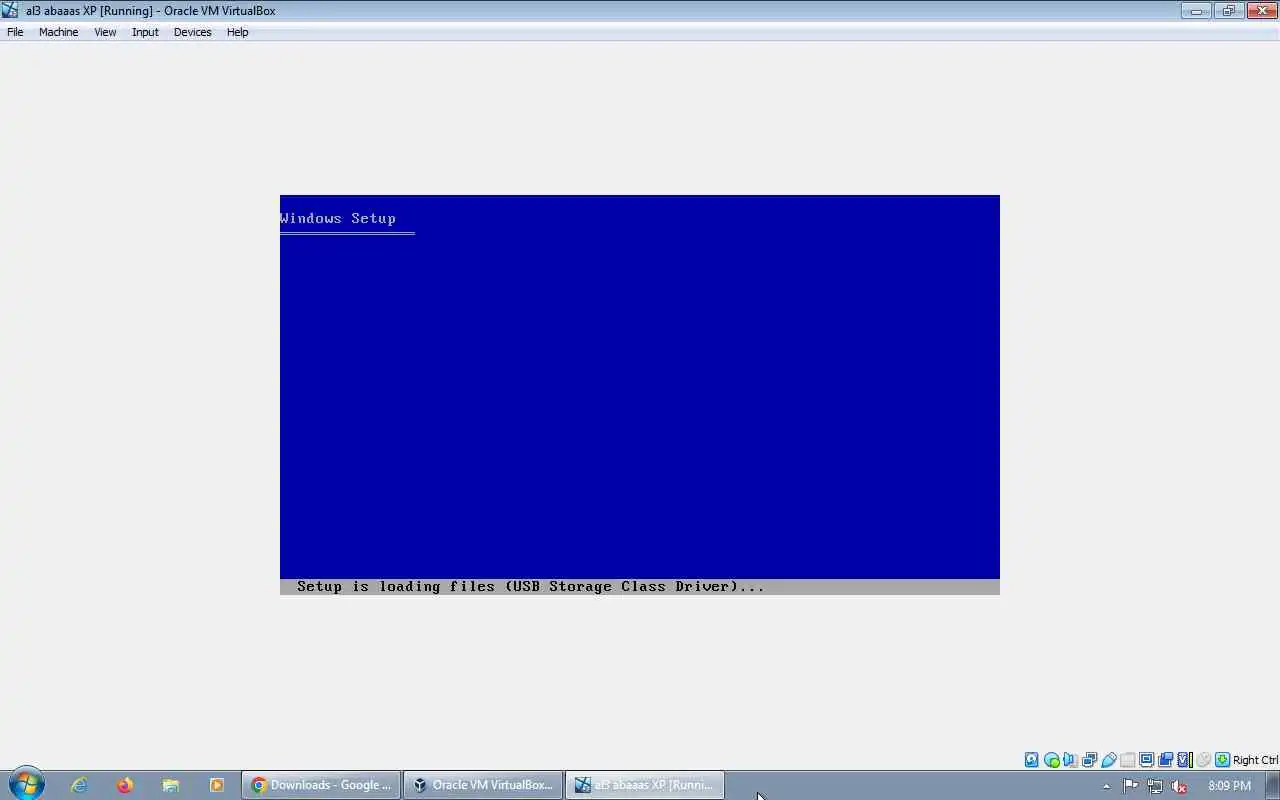The height and width of the screenshot is (800, 1280).
Task: Show hidden system tray icons arrow
Action: (x=1106, y=786)
